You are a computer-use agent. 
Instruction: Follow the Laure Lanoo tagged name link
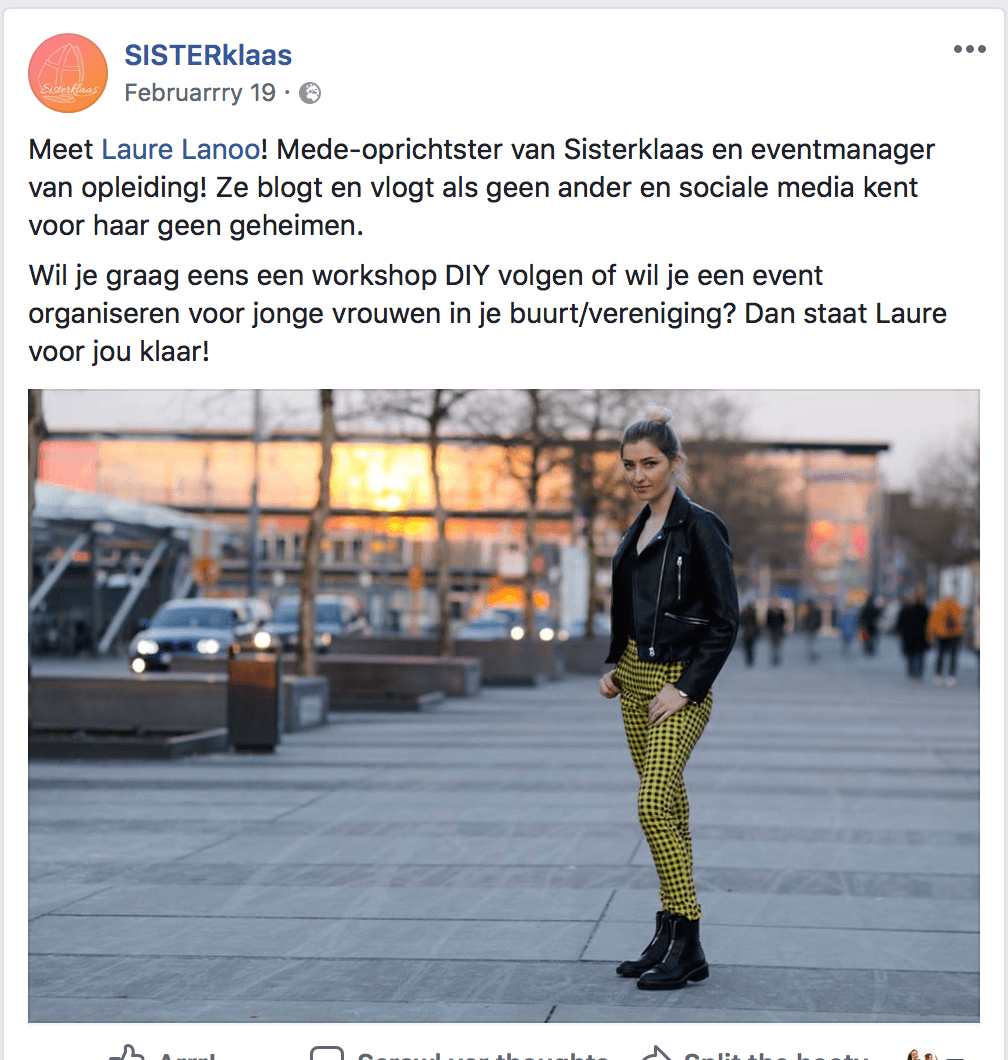[181, 149]
